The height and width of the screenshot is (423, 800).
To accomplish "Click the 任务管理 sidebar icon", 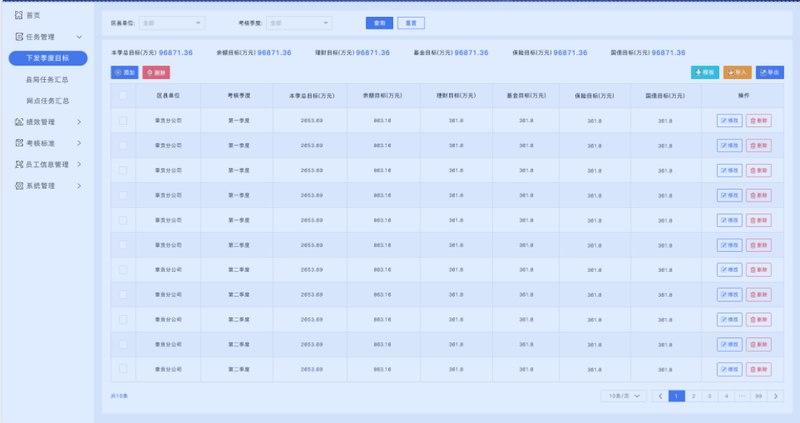I will 19,37.
